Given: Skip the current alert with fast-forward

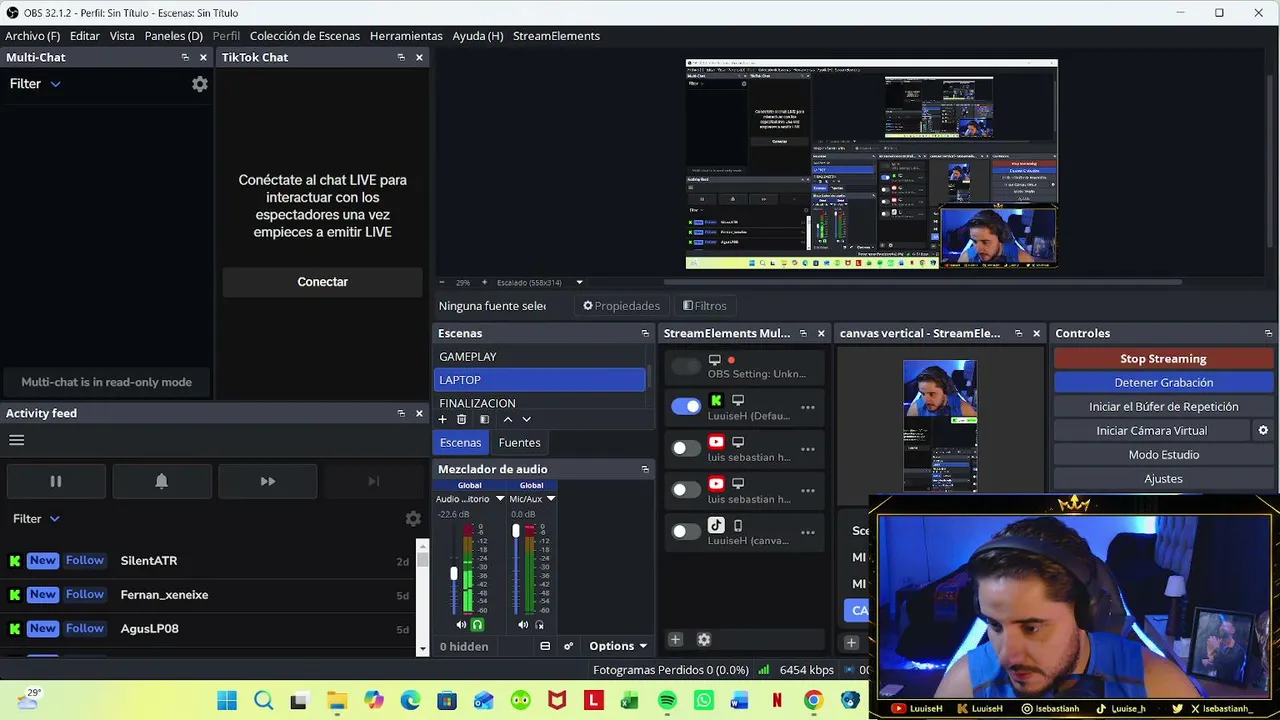Looking at the screenshot, I should tap(268, 481).
